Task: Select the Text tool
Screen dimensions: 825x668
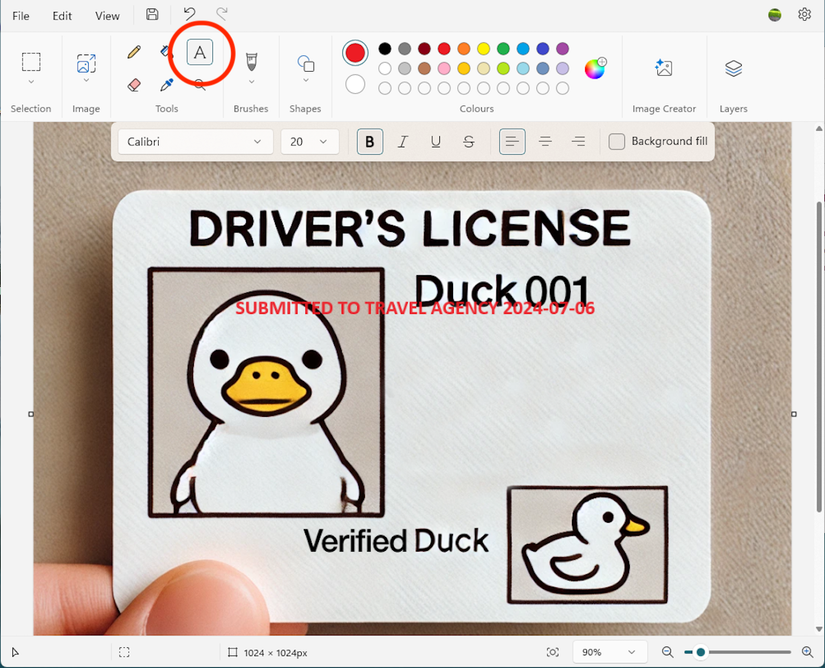Action: coord(200,52)
